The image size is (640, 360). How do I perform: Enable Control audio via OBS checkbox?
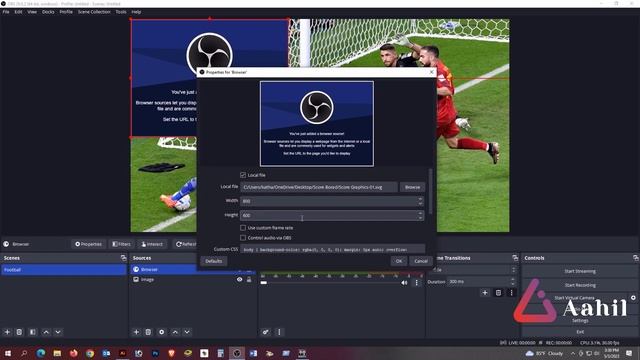243,238
